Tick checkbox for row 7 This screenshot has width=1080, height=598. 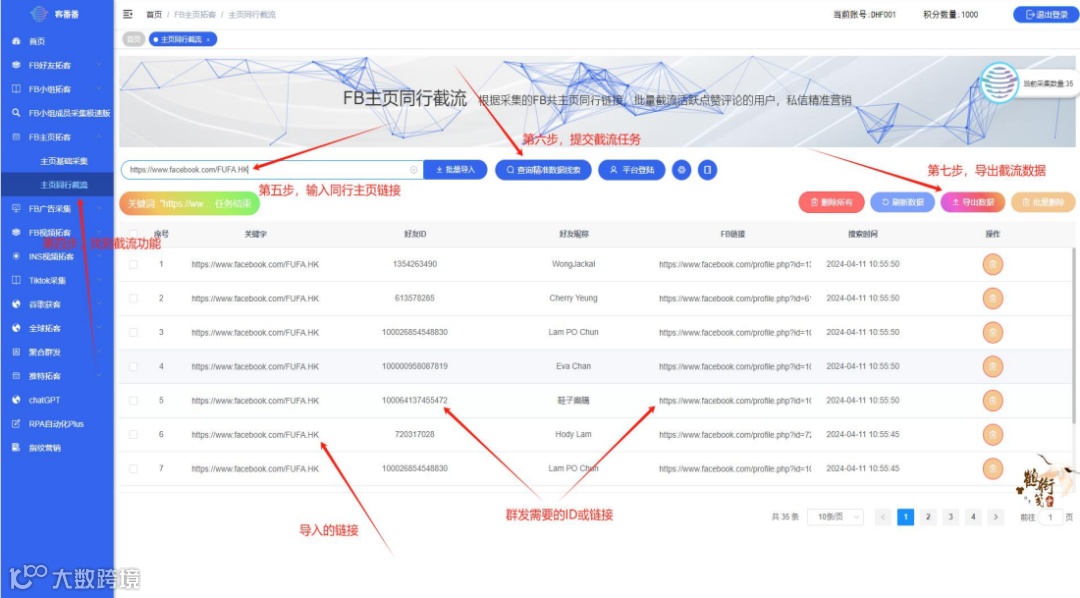tap(133, 468)
